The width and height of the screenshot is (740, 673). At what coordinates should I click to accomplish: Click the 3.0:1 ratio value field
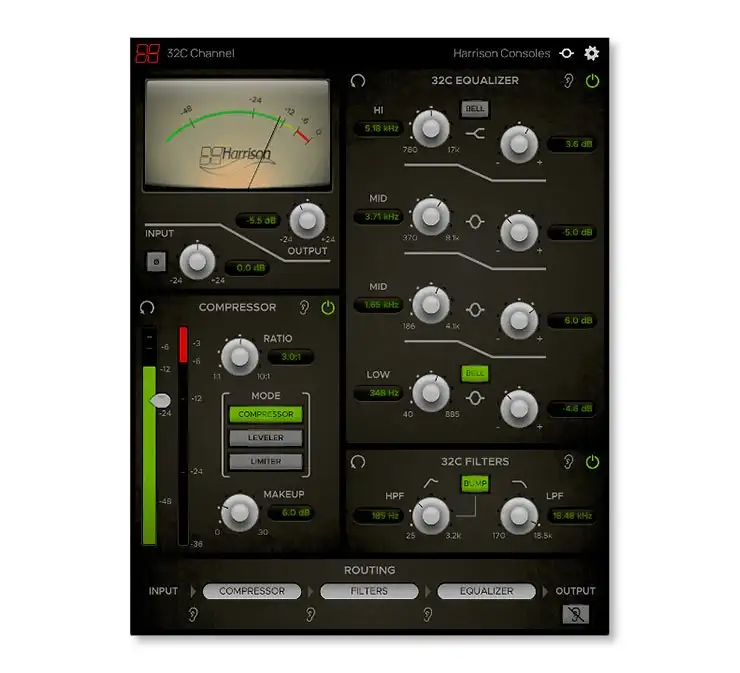(291, 357)
